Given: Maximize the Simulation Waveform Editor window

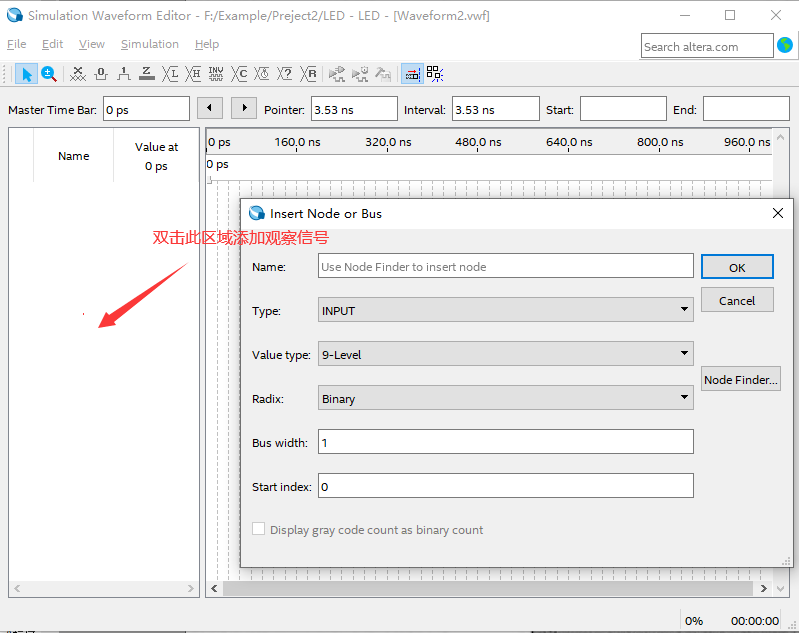Looking at the screenshot, I should point(730,15).
